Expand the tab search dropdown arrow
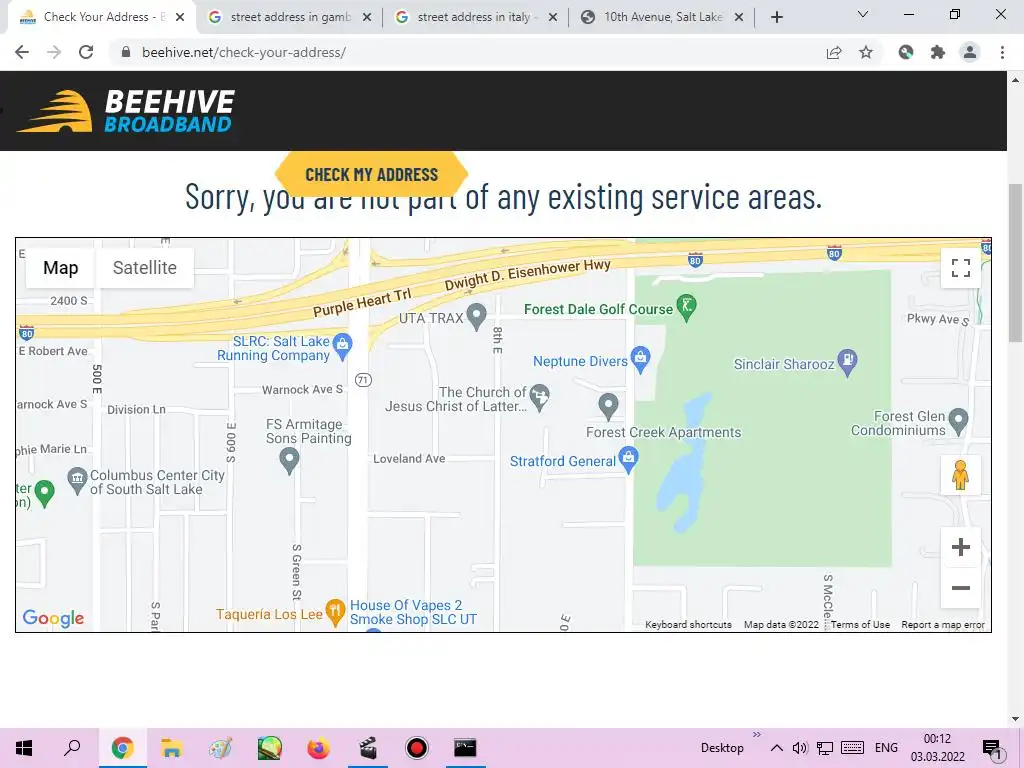The image size is (1024, 768). point(863,15)
